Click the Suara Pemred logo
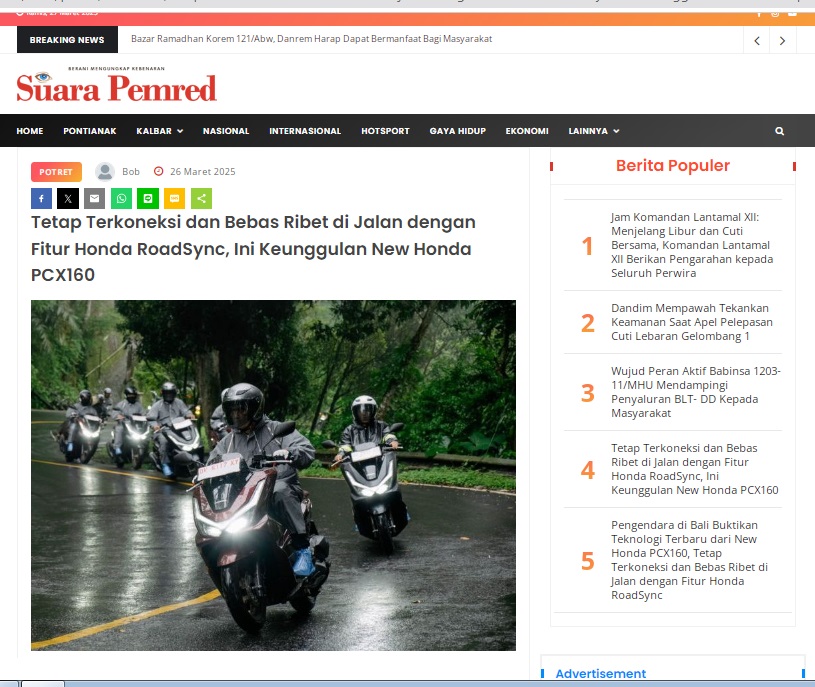Image resolution: width=815 pixels, height=687 pixels. [x=116, y=84]
